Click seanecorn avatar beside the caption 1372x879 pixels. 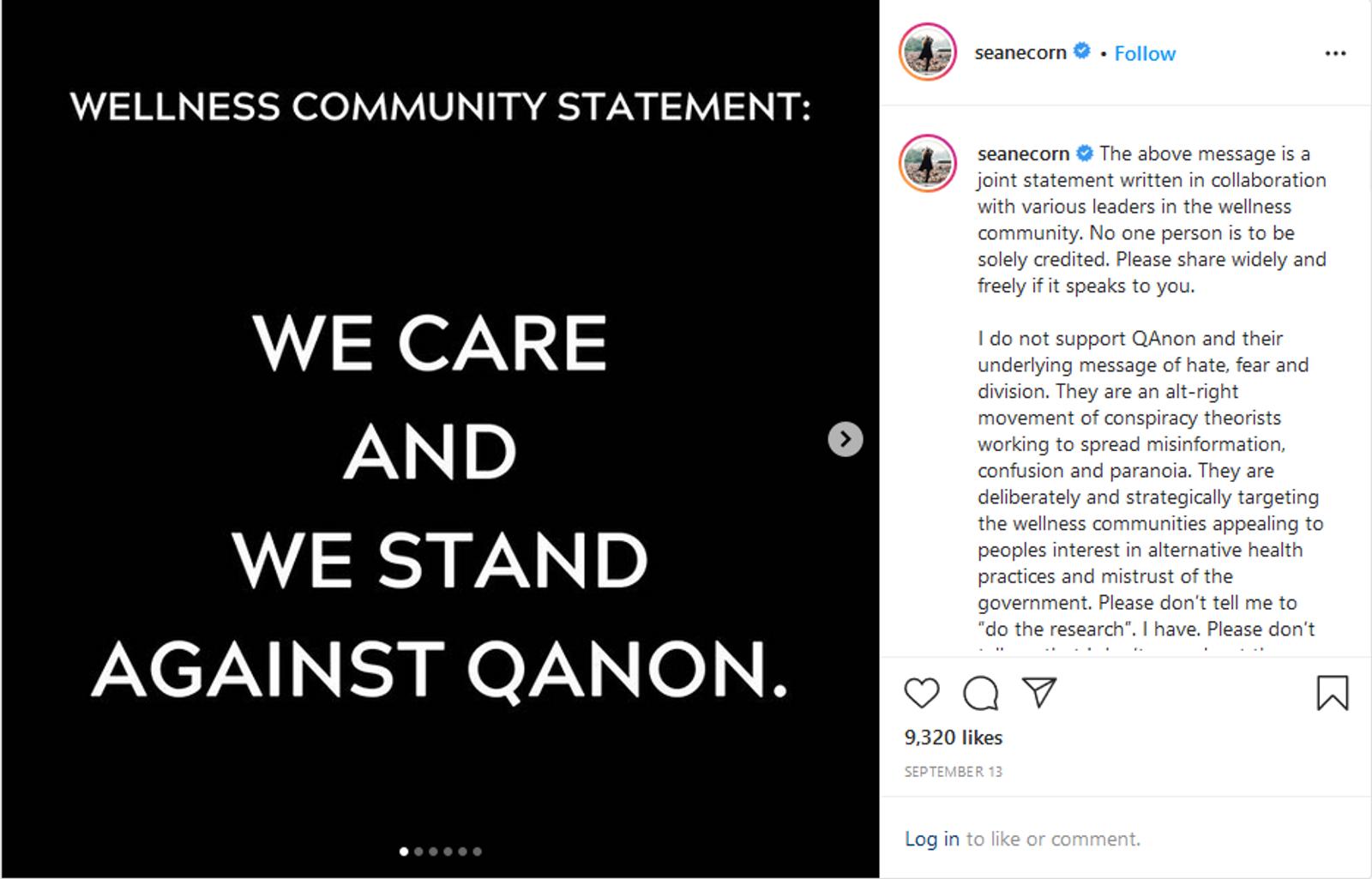coord(927,164)
